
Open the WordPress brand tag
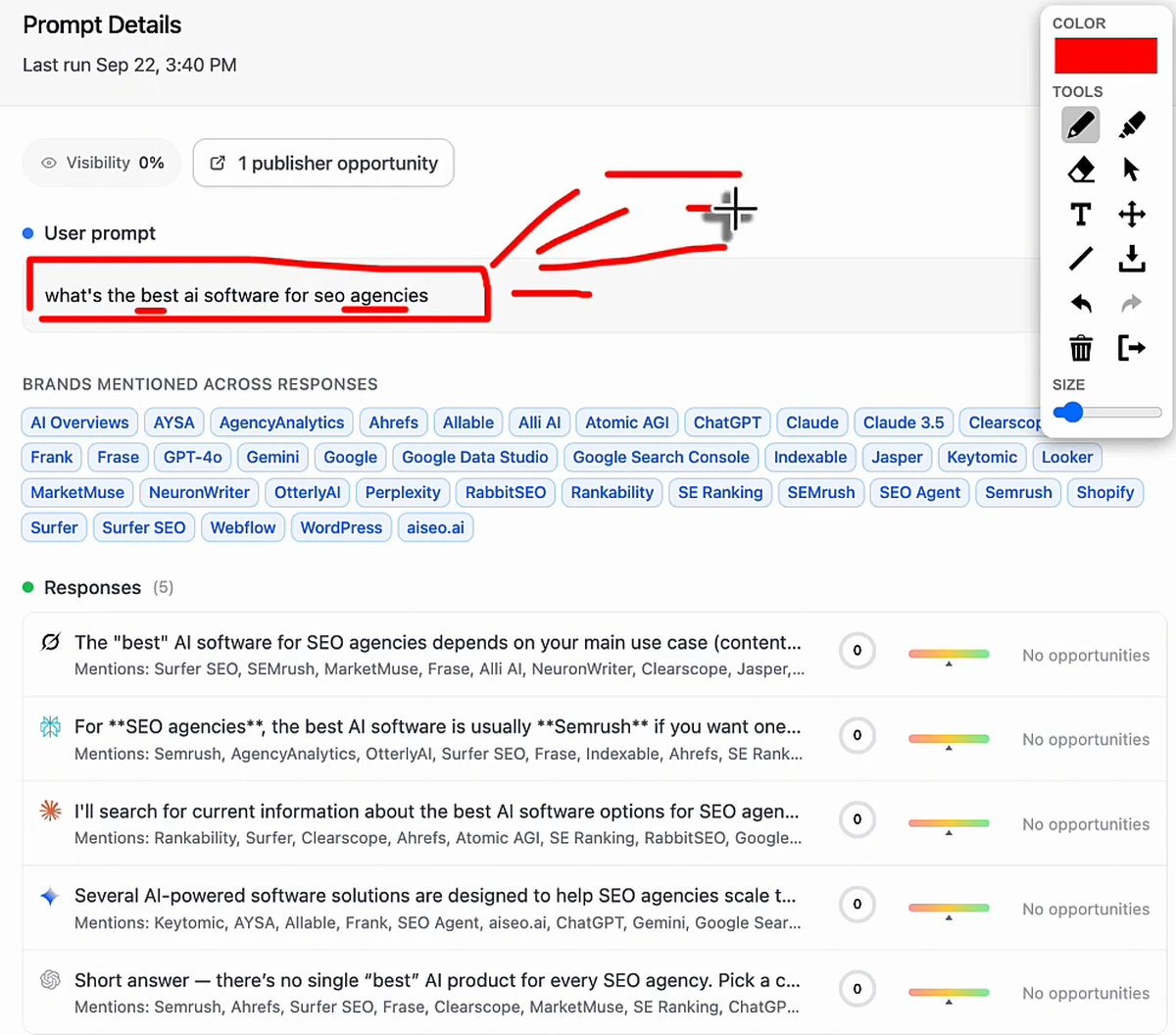[x=341, y=527]
